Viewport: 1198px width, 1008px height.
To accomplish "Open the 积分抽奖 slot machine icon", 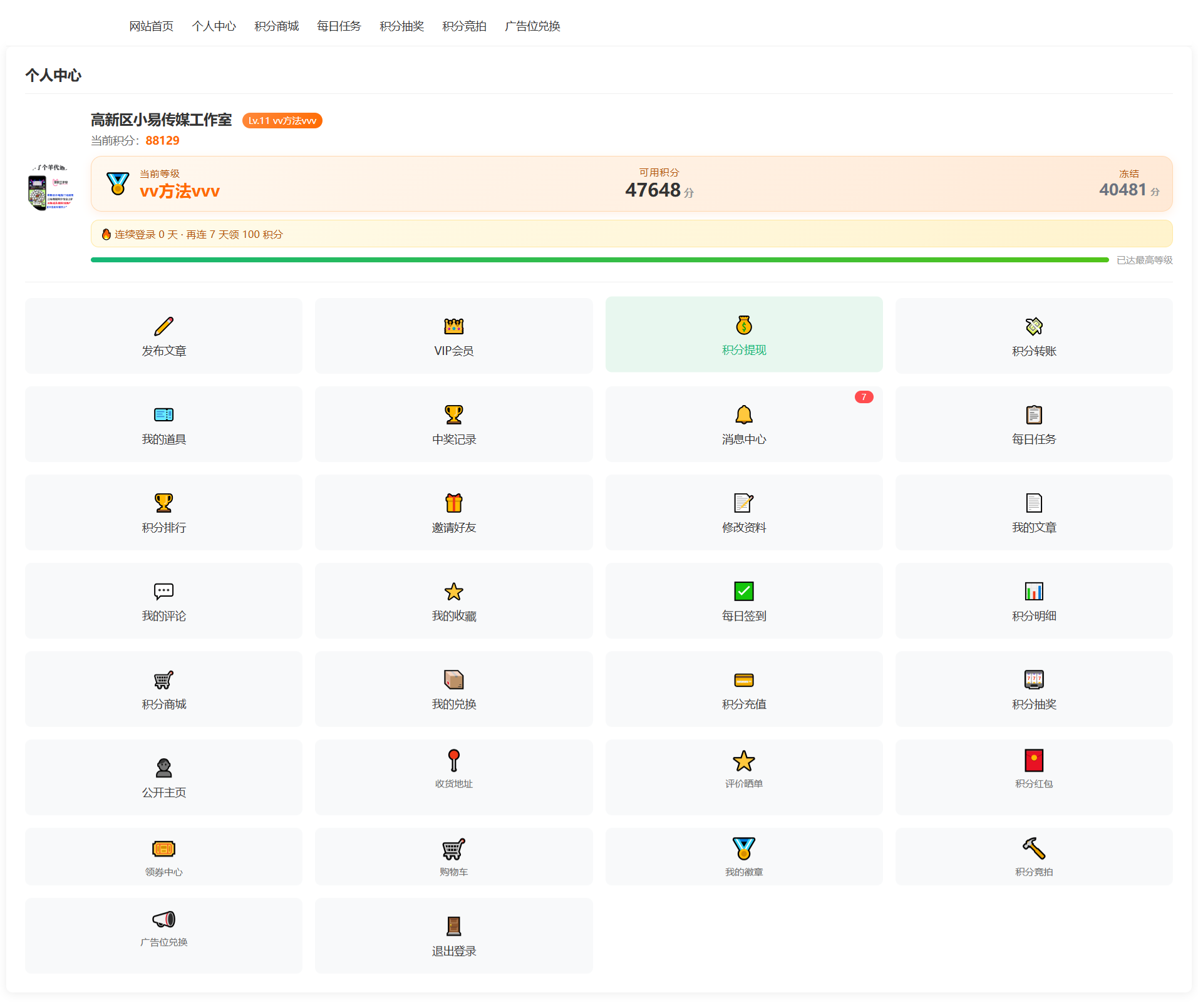I will [x=1034, y=679].
